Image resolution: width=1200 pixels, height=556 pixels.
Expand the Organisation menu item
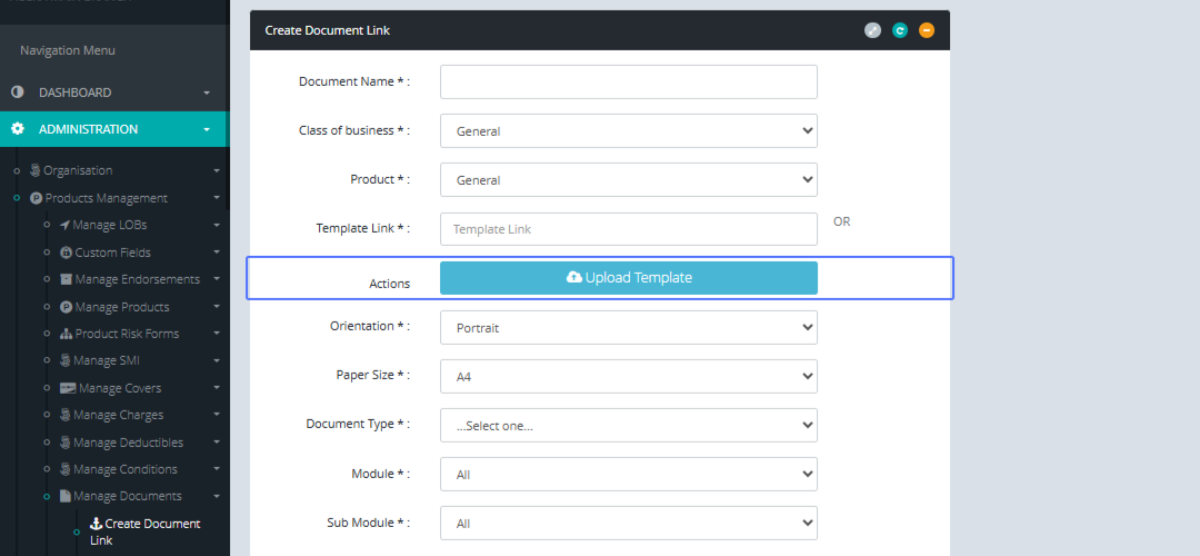77,171
